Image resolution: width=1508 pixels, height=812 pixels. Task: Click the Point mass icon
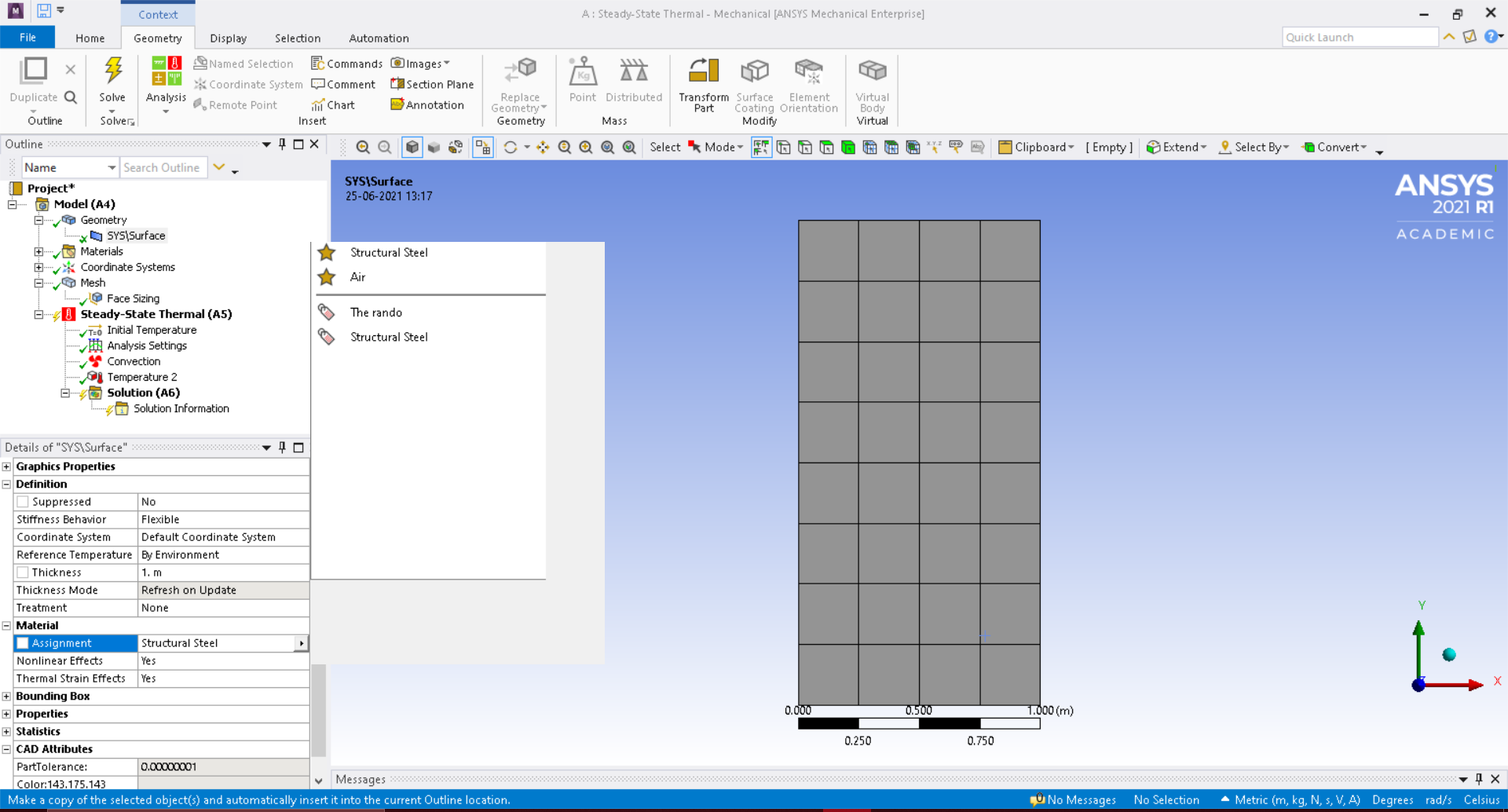coord(582,71)
